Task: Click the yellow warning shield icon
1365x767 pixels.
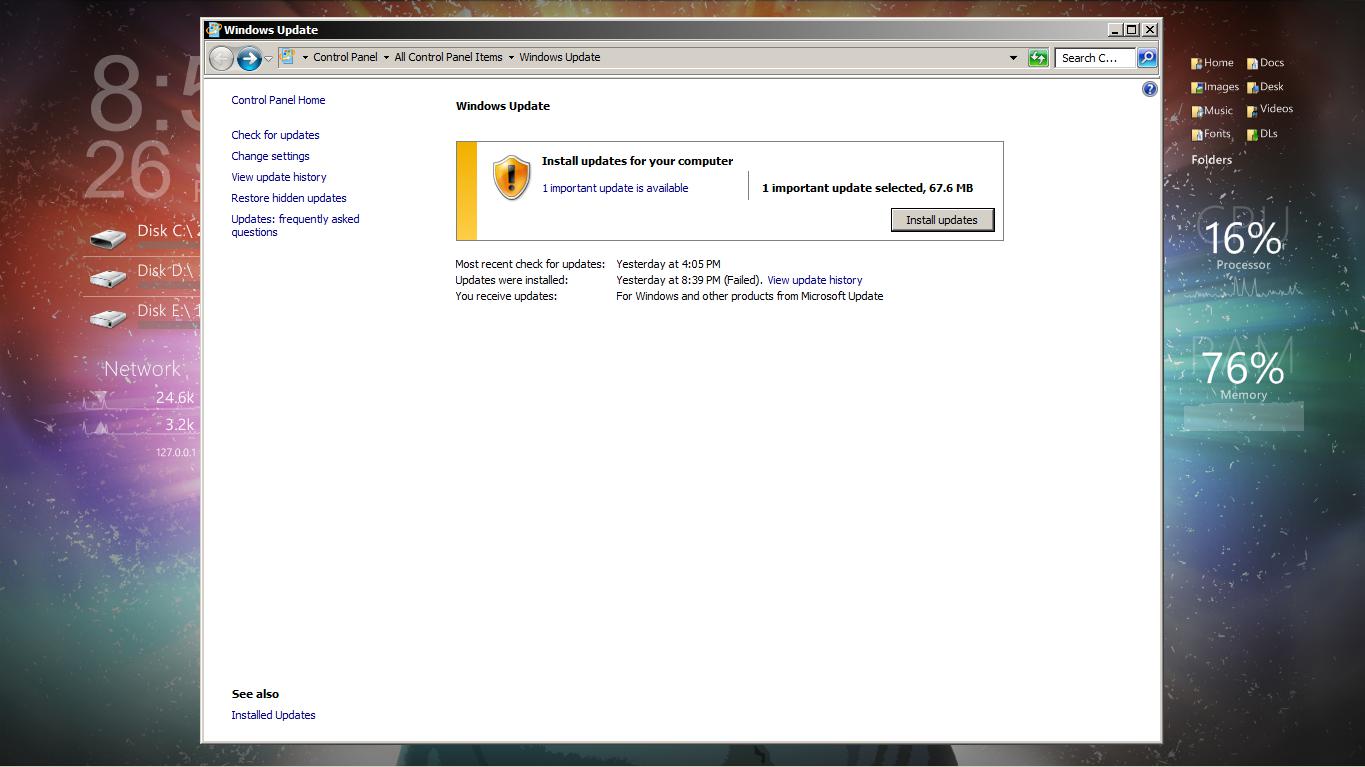Action: coord(511,178)
